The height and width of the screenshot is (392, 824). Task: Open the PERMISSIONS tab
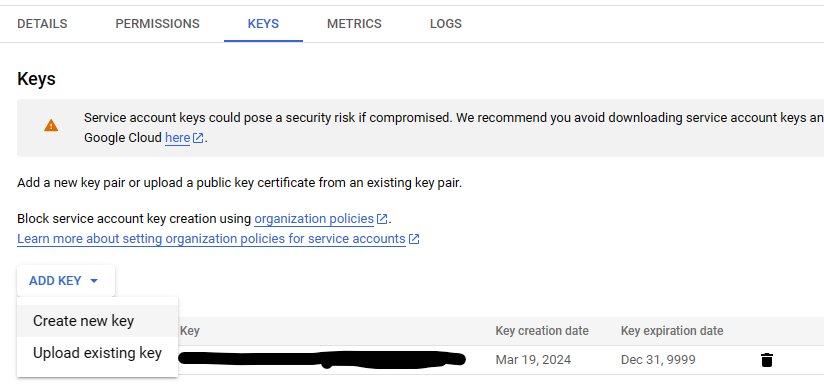coord(158,24)
